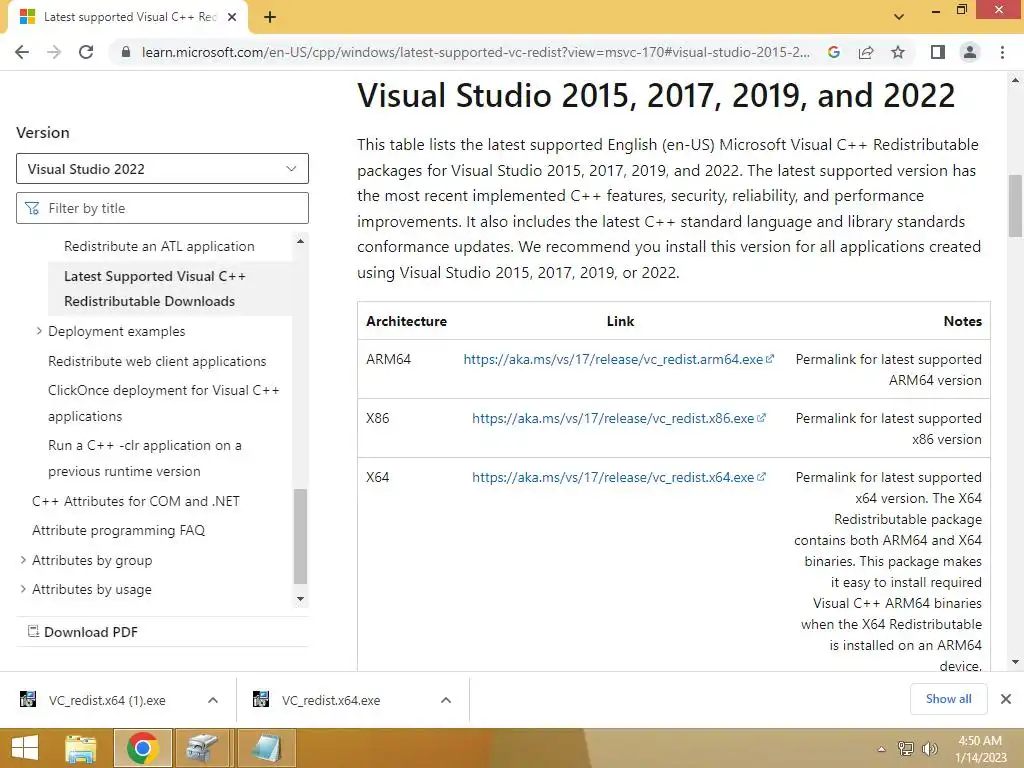Open the vc_redist.x86.exe download link
The image size is (1024, 768).
point(618,418)
